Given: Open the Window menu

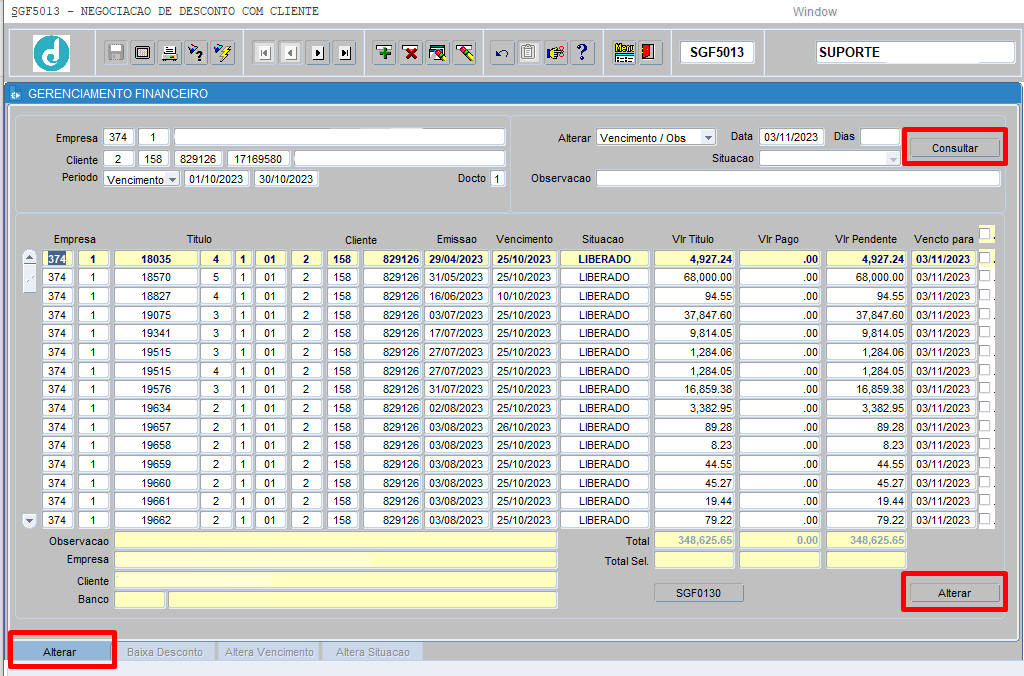Looking at the screenshot, I should click(814, 12).
